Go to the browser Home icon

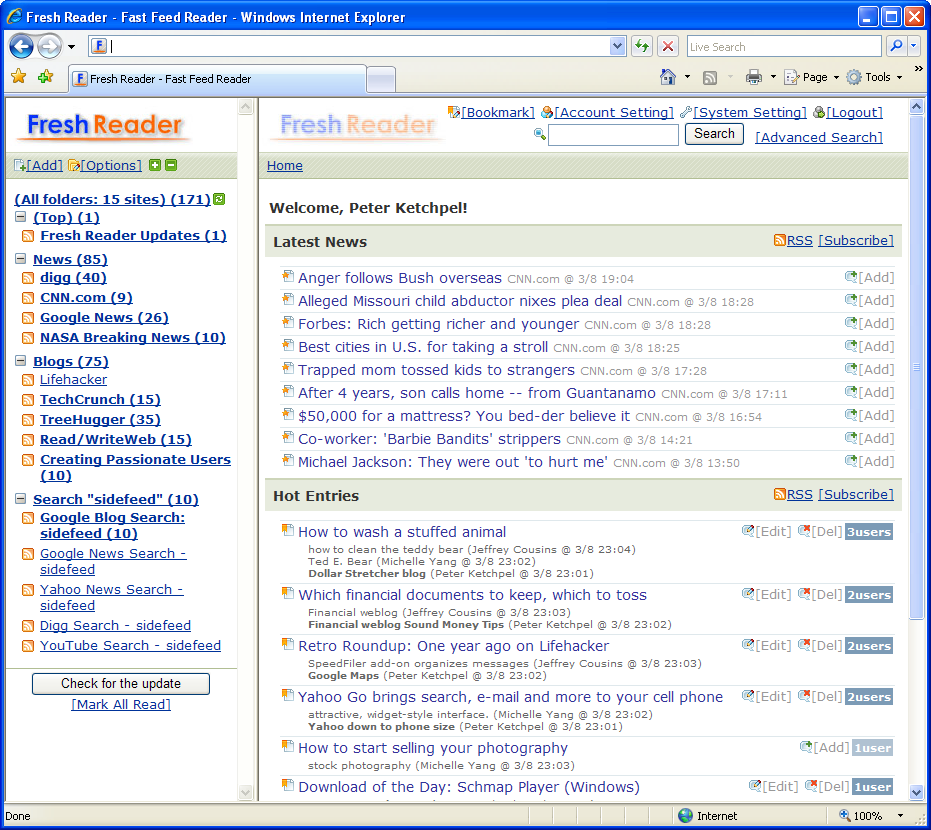pos(668,77)
